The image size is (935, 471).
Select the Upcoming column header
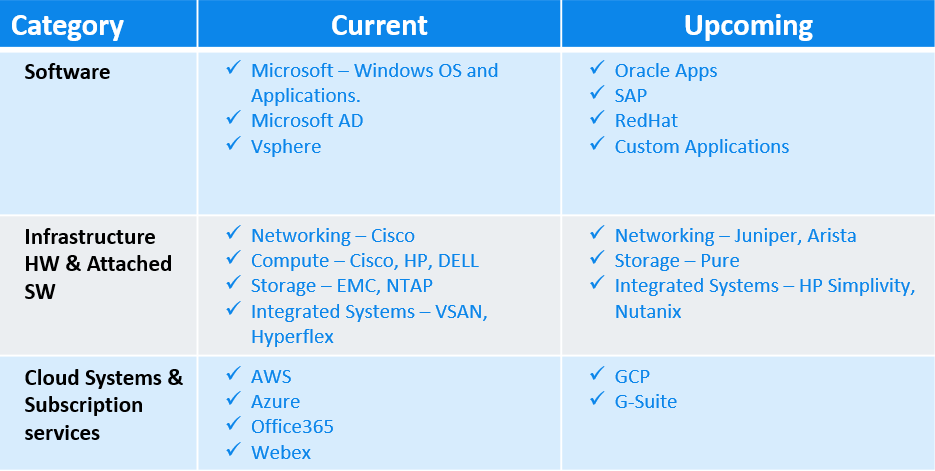coord(748,25)
